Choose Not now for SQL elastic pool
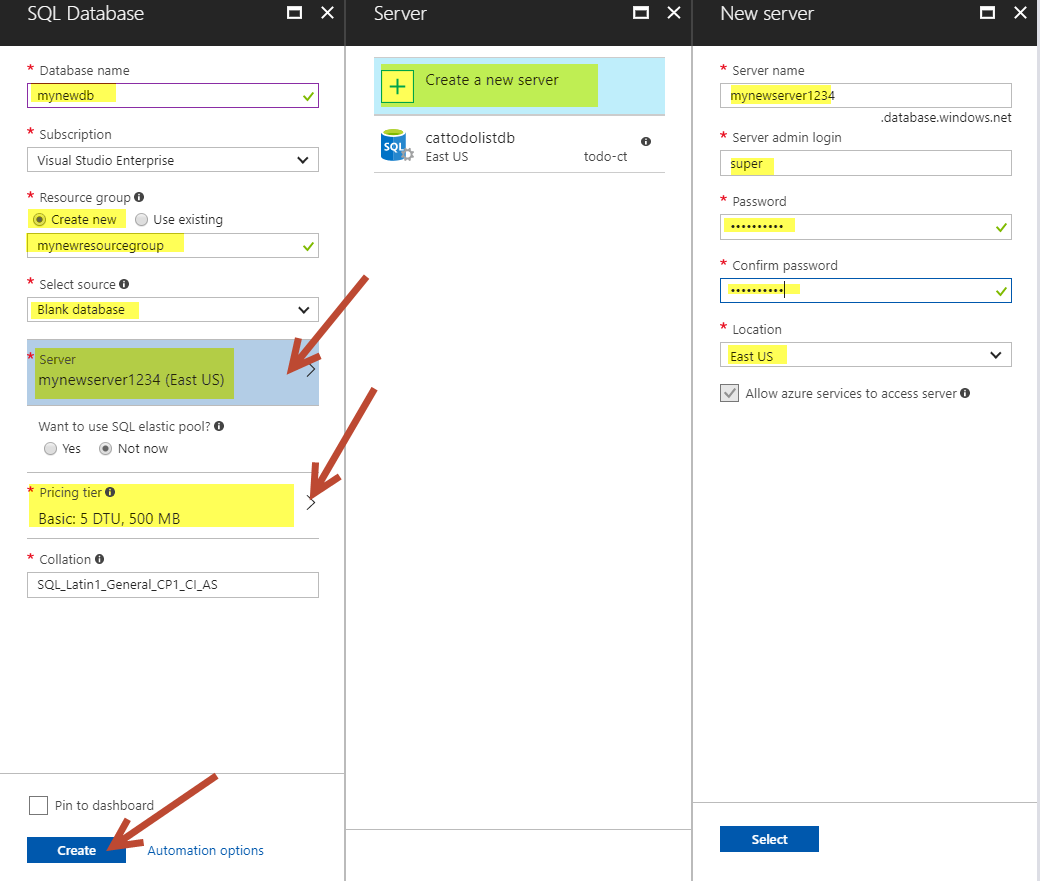Screen dimensions: 1040x881 click(105, 448)
